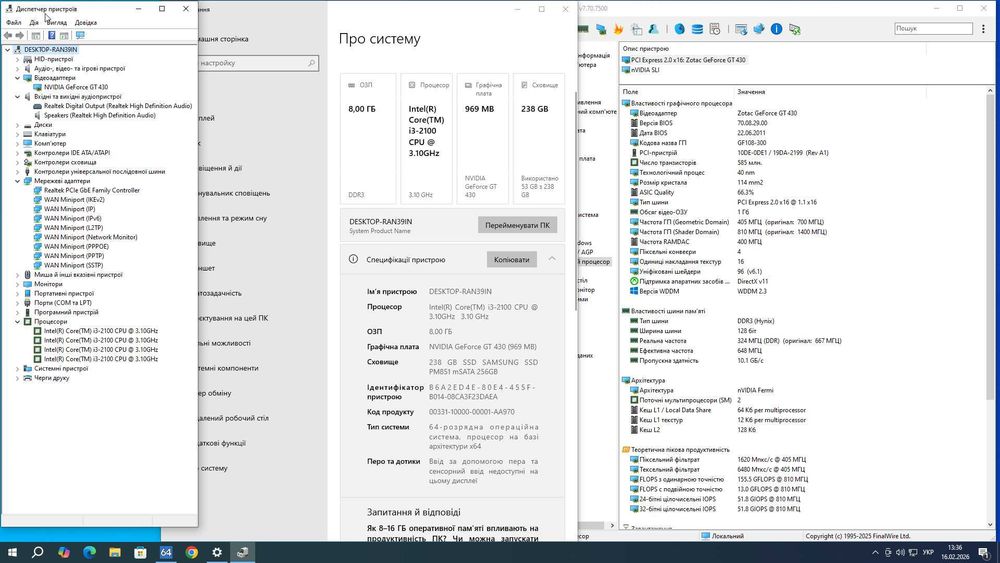Viewport: 1000px width, 563px height.
Task: Select the DESKTOP-RAN39IN root node
Action: [x=50, y=49]
